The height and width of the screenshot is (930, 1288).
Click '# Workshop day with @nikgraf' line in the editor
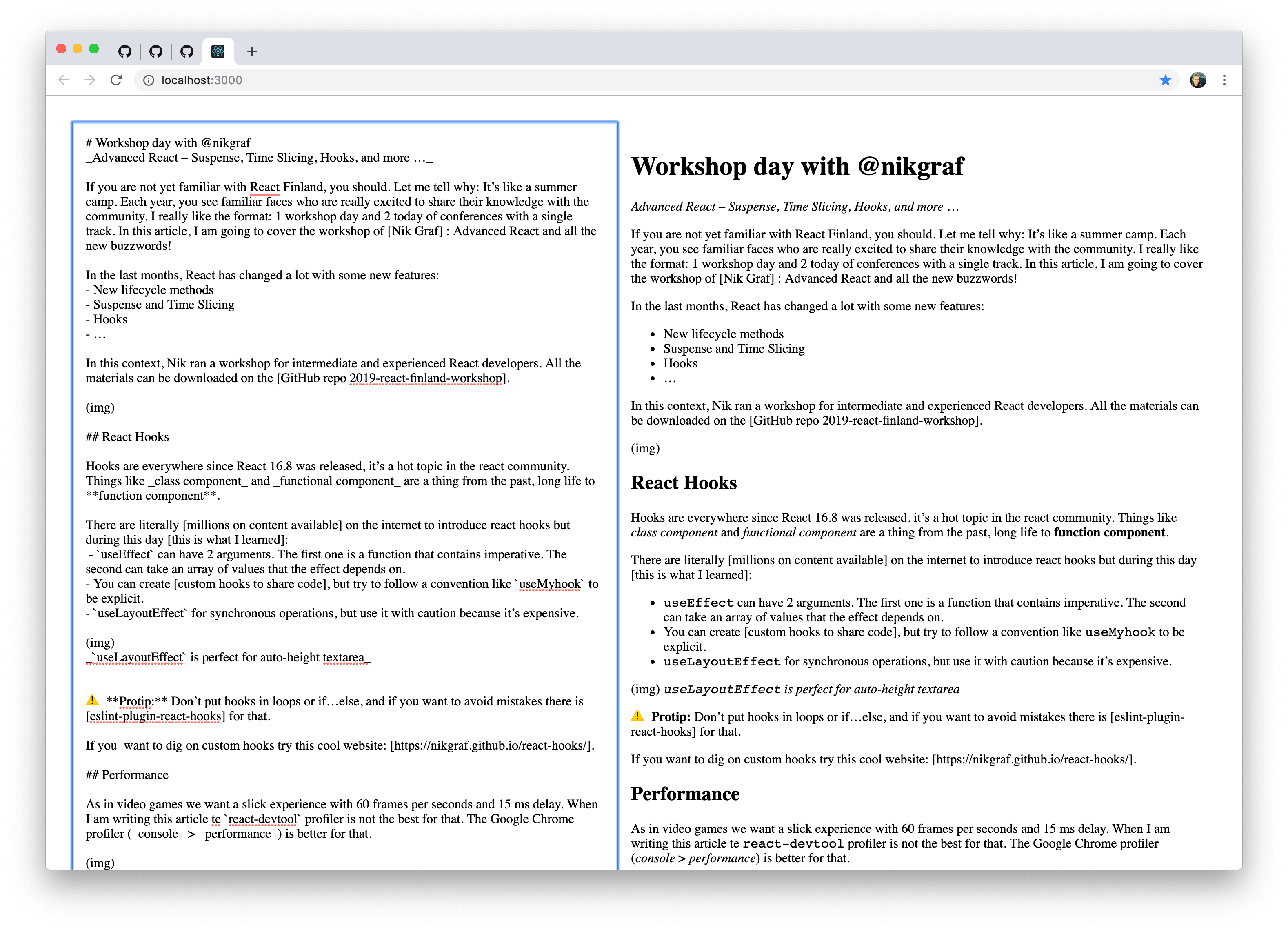(168, 142)
